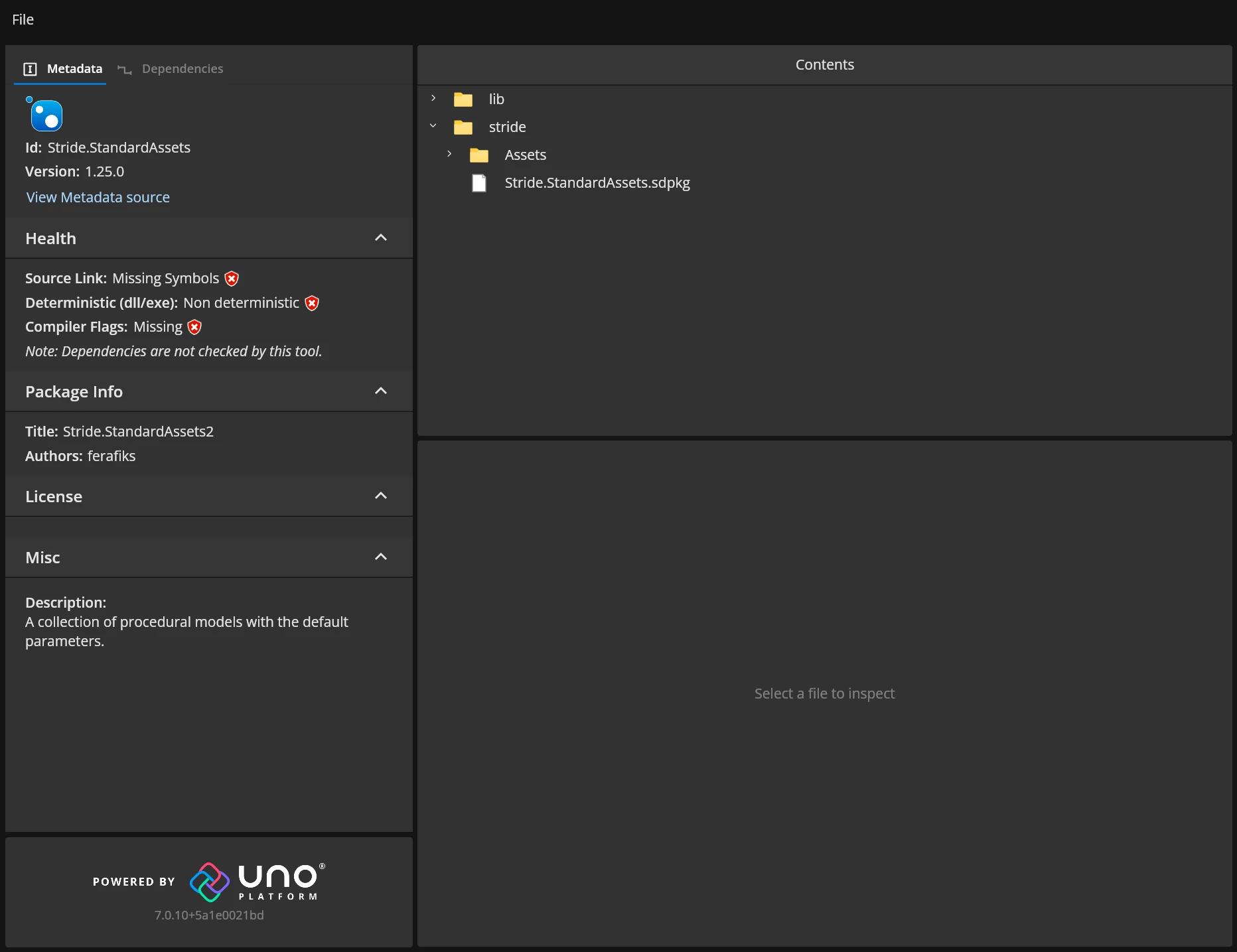This screenshot has width=1237, height=952.
Task: Click the POWERED BY label
Action: tap(134, 882)
